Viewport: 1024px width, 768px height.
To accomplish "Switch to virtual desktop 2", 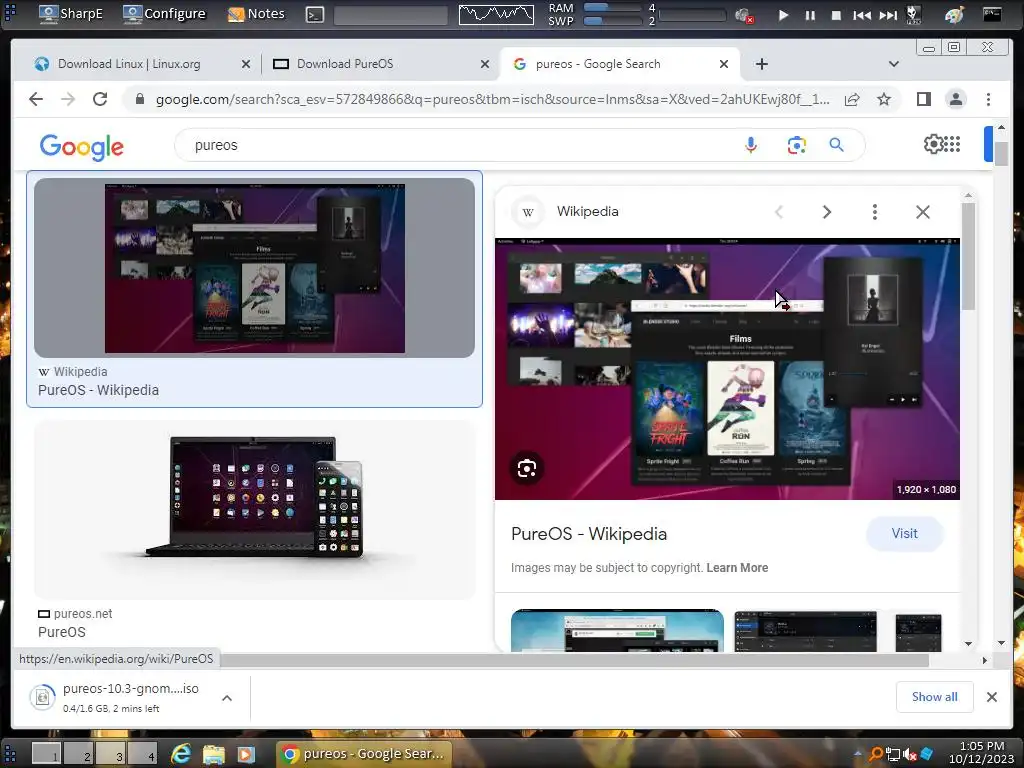I will click(79, 754).
